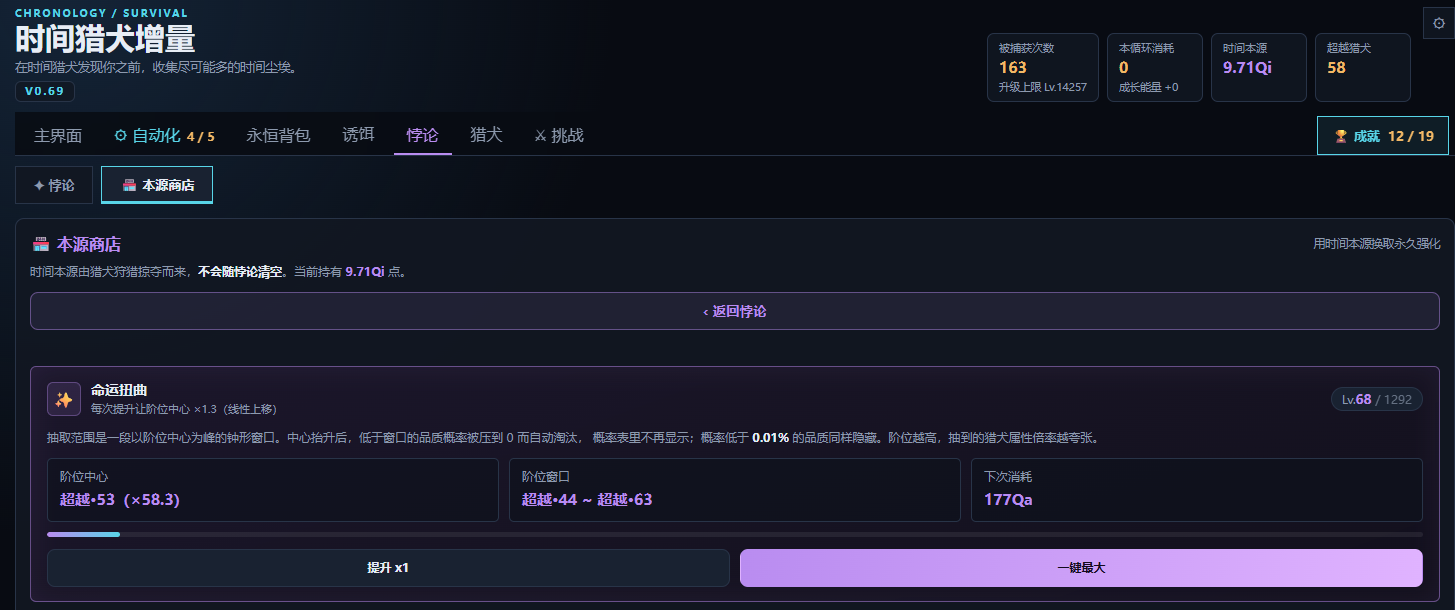Switch to the 主界面 tab
This screenshot has height=610, width=1455.
click(58, 135)
